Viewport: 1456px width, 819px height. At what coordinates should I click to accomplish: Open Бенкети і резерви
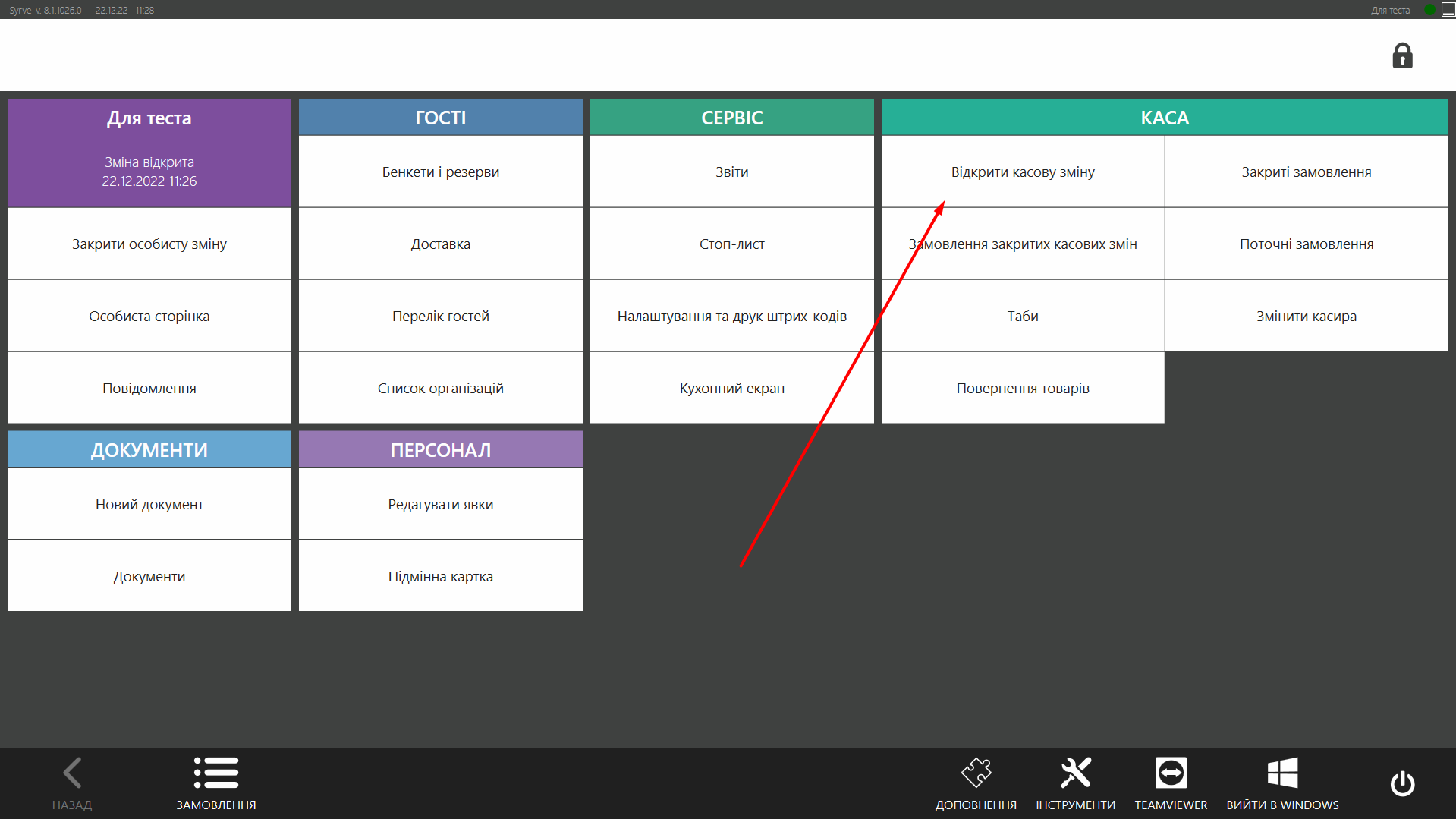point(440,172)
